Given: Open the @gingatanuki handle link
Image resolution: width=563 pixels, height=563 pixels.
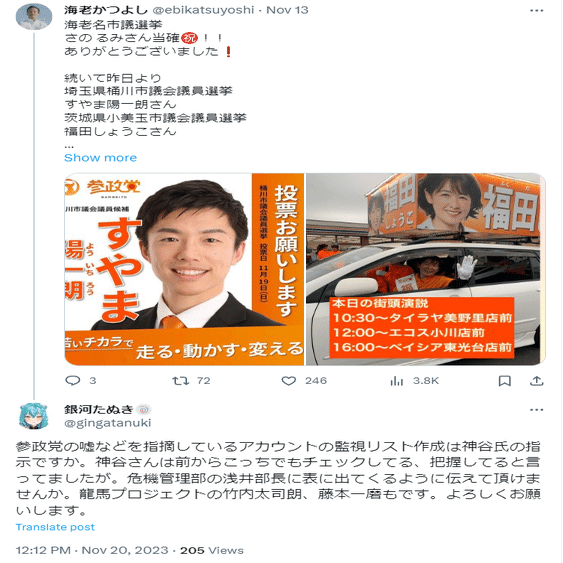Looking at the screenshot, I should (108, 423).
